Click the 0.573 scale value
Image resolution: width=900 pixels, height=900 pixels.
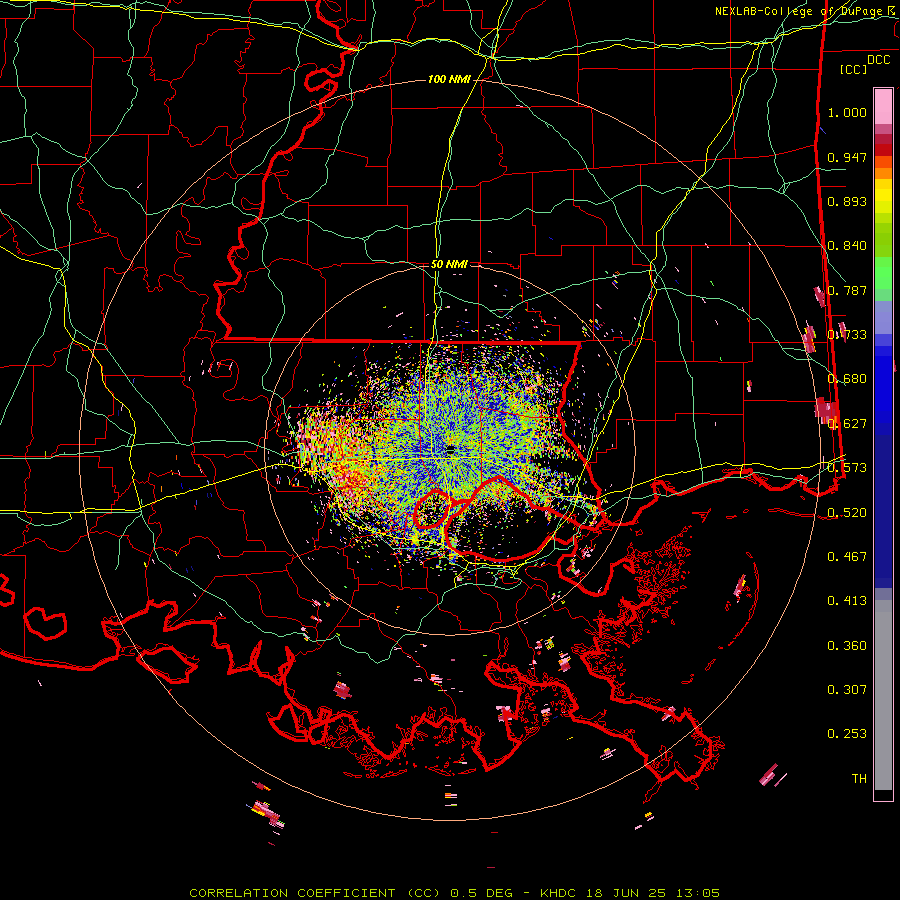[847, 468]
